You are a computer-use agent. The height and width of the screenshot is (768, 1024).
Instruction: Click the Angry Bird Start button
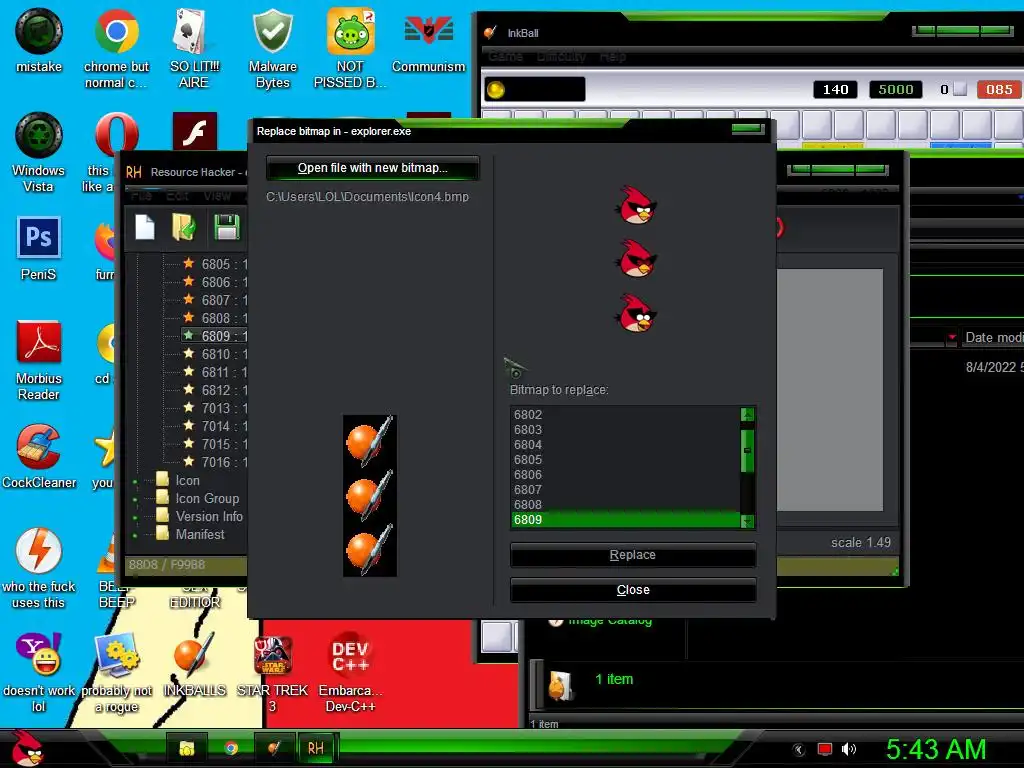click(x=27, y=748)
